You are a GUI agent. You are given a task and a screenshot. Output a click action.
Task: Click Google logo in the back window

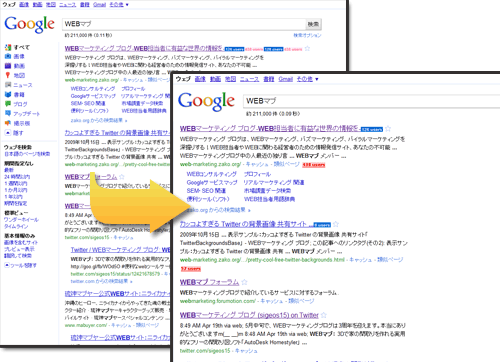point(29,24)
